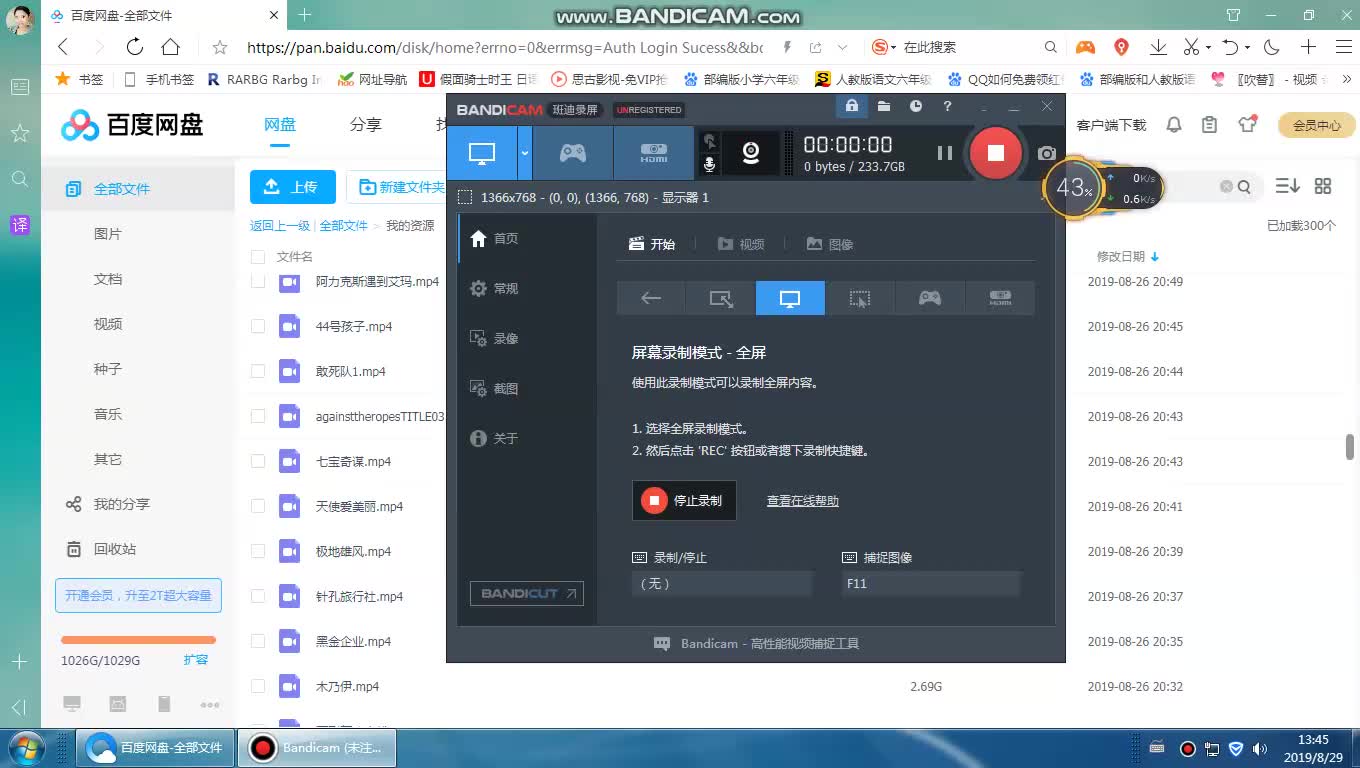Screen dimensions: 1360x768
Task: Sort by 修改日期 column arrow
Action: 1155,257
